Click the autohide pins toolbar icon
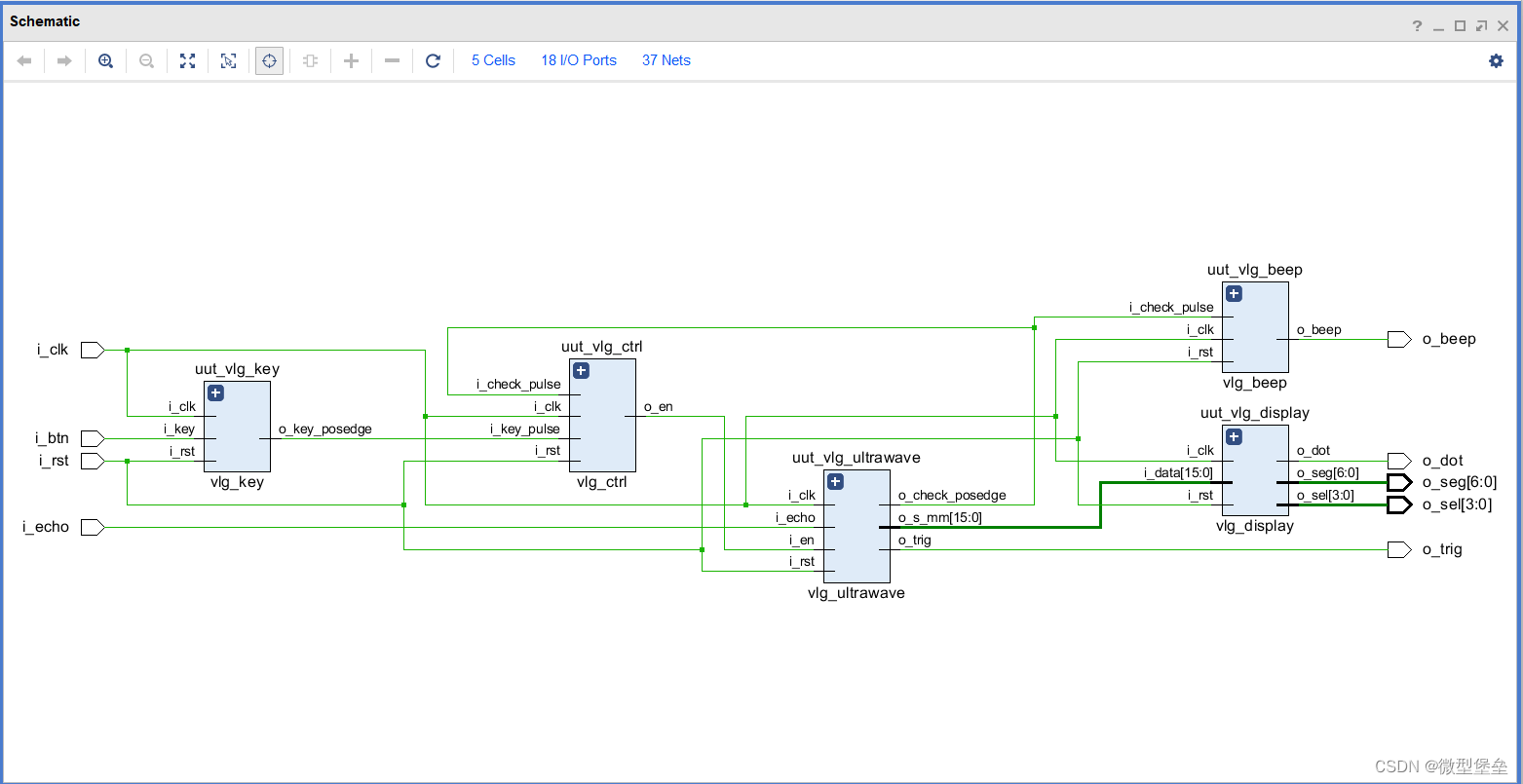 coord(310,60)
